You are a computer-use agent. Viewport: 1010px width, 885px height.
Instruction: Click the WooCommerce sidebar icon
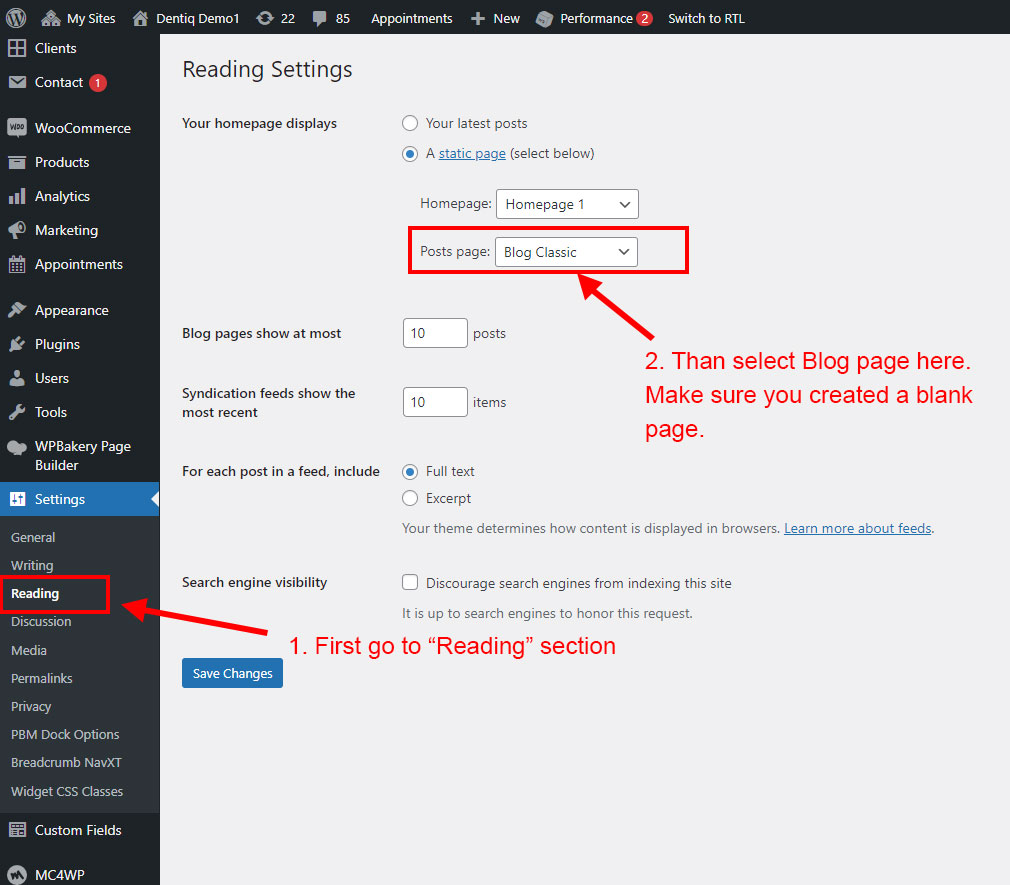coord(16,128)
